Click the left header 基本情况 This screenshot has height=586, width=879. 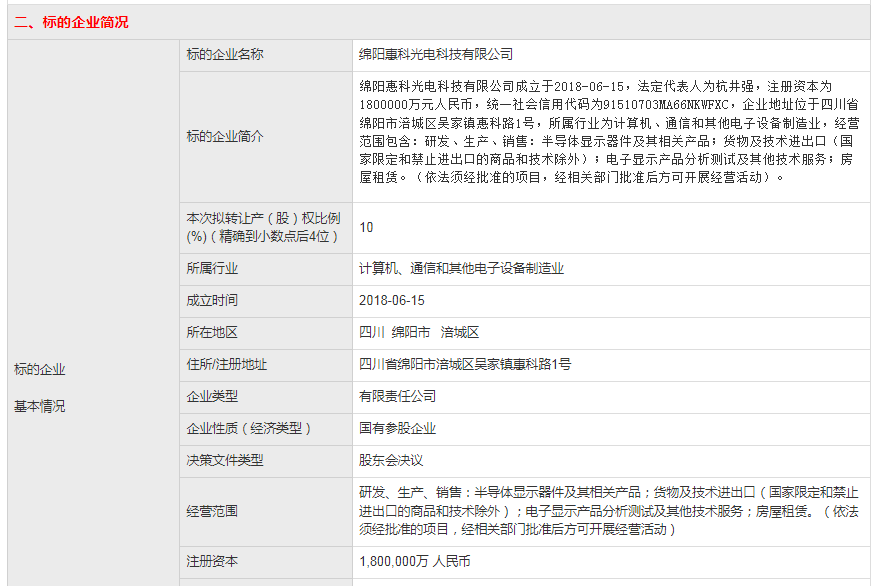(x=39, y=407)
